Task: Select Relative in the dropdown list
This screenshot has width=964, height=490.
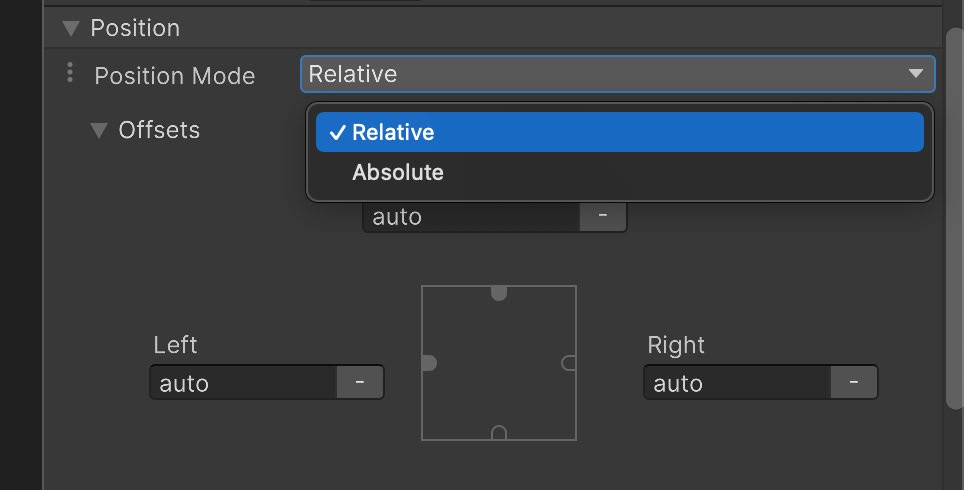Action: 620,132
